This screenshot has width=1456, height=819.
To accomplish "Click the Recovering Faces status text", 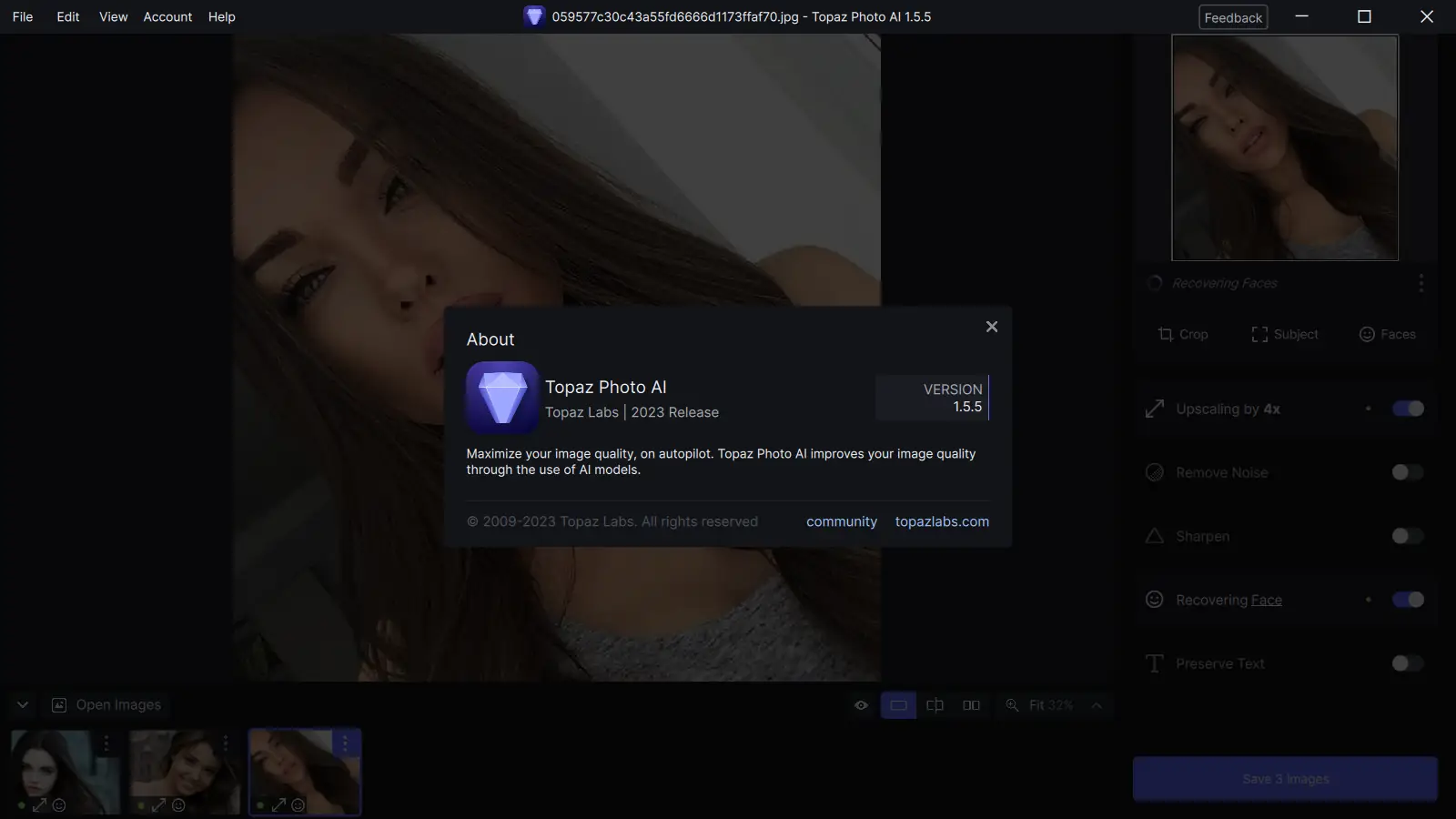I will (x=1225, y=283).
